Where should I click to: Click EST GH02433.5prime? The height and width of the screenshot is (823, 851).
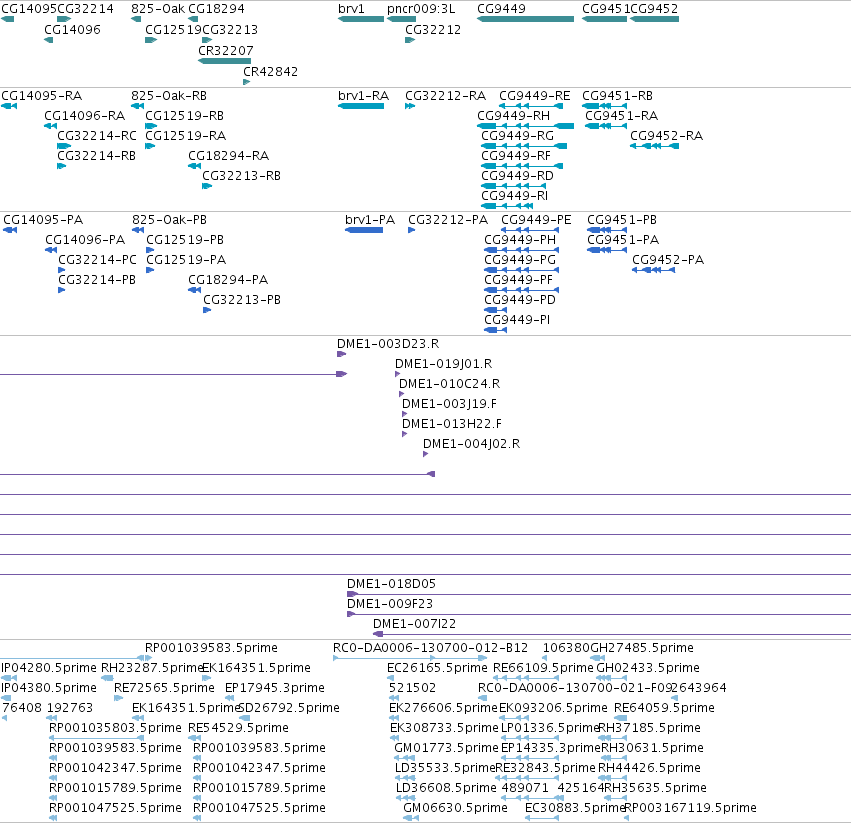coord(647,668)
